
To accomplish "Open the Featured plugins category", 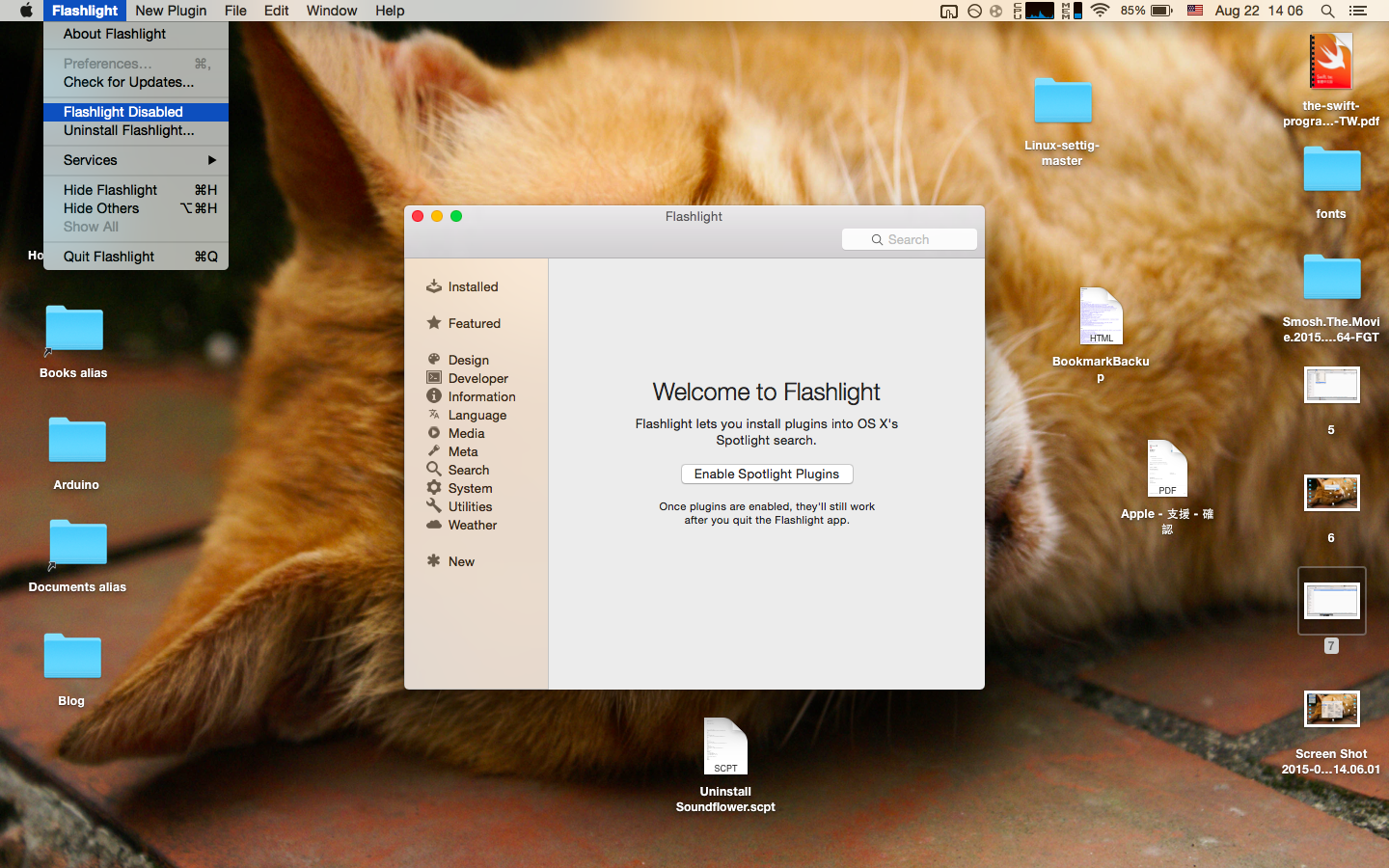I will (x=475, y=323).
